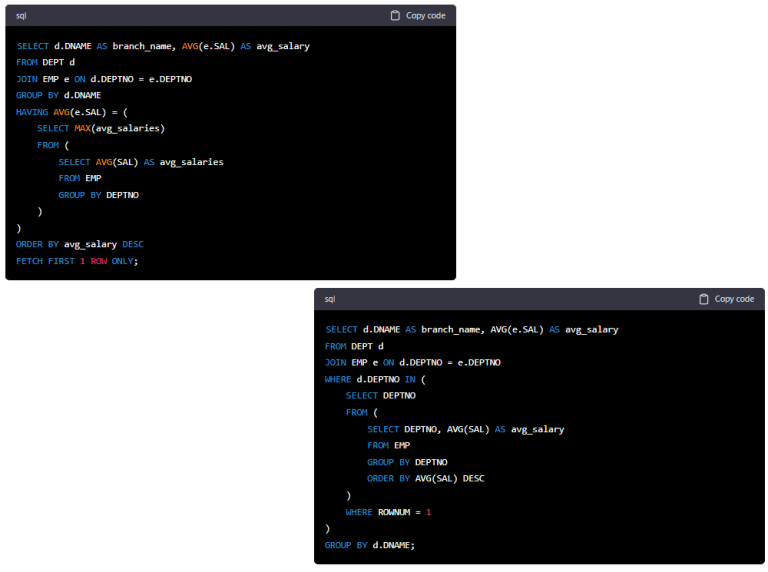Click 'JOIN EMP e ON' line in second block
This screenshot has height=572, width=768.
point(412,362)
